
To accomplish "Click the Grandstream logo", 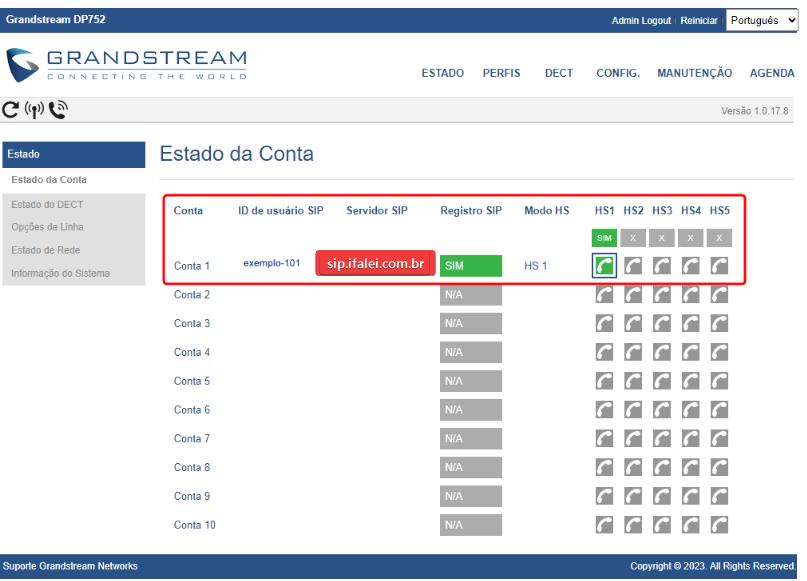I will [126, 65].
